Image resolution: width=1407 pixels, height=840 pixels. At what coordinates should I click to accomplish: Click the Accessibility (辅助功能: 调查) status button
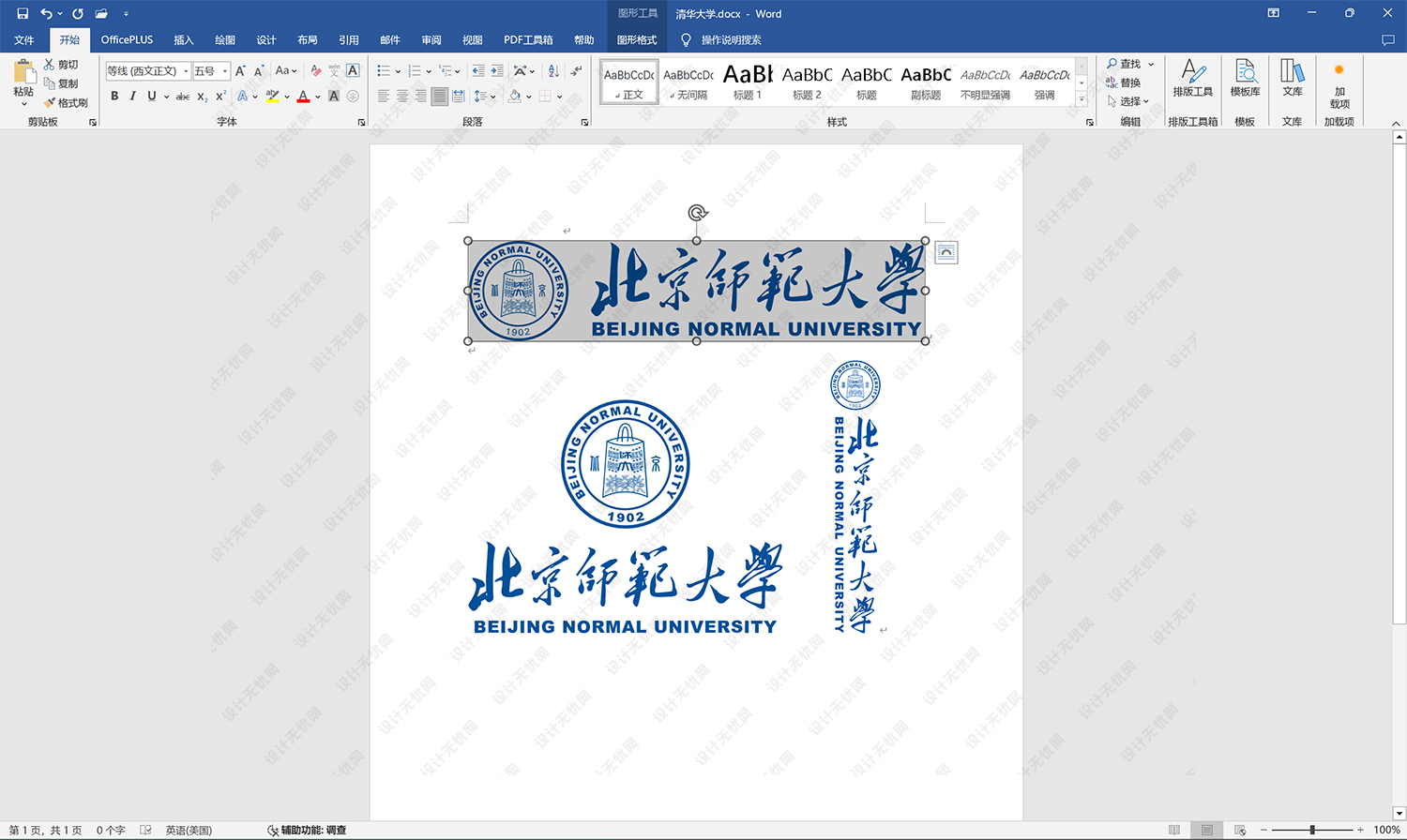(x=307, y=830)
